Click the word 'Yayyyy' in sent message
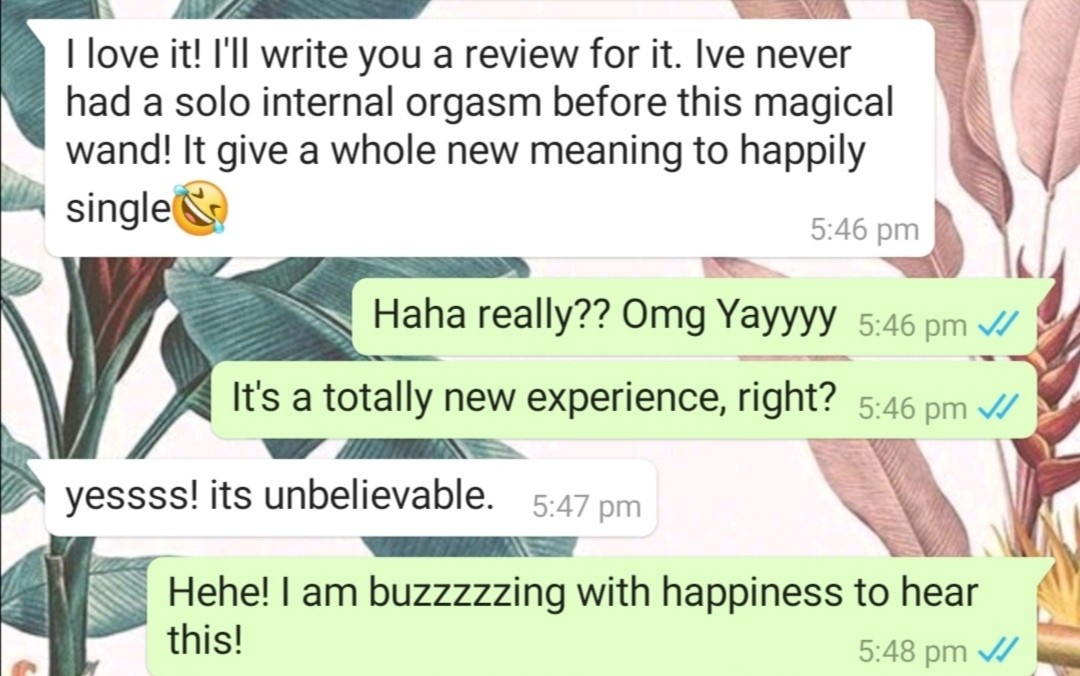 pos(778,316)
